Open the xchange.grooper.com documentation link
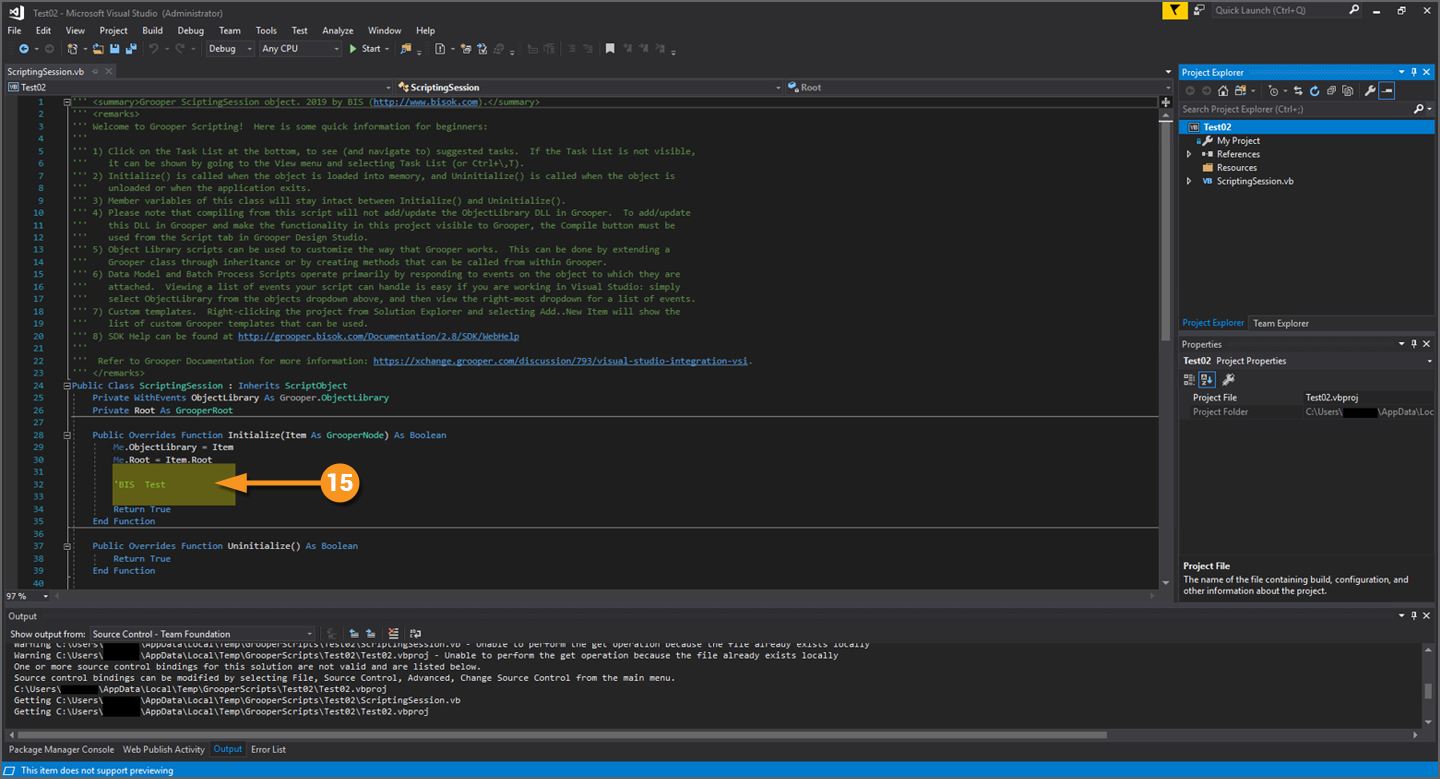 click(561, 361)
